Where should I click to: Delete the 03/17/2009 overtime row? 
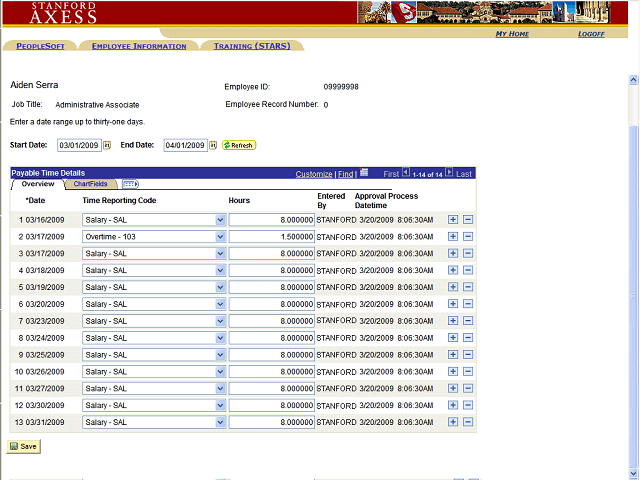pyautogui.click(x=468, y=237)
